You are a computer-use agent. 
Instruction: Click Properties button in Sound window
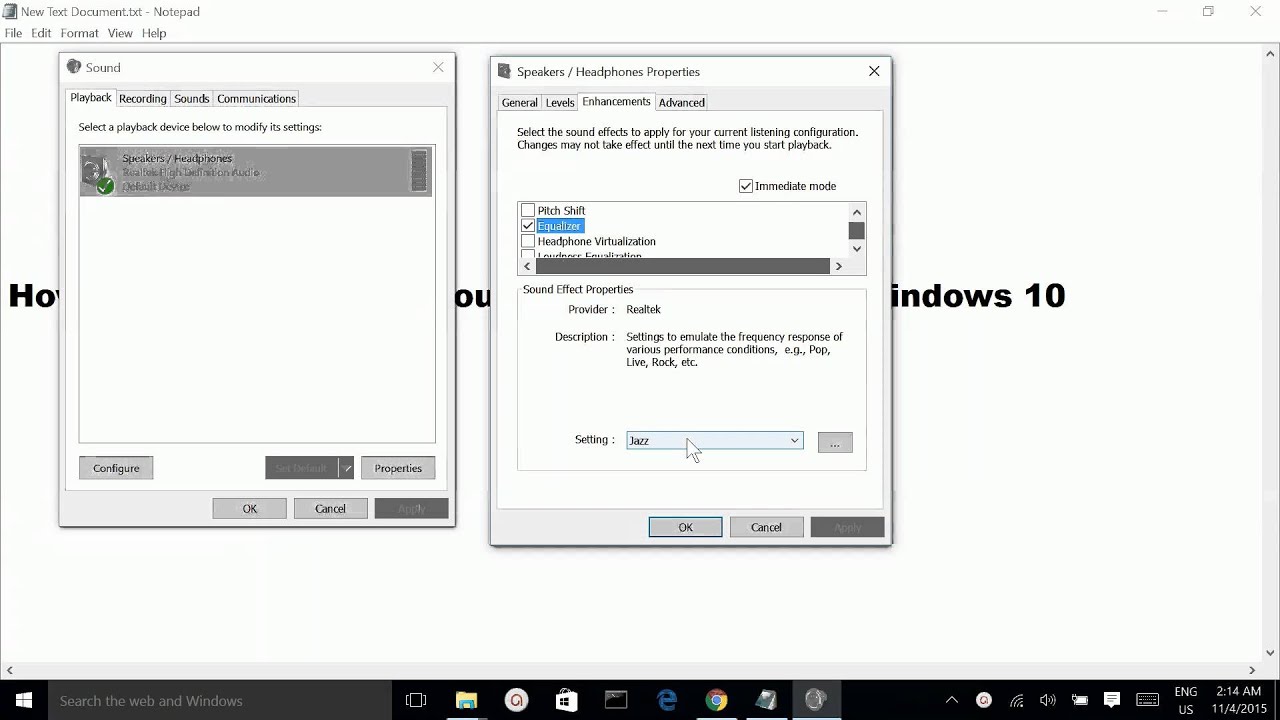(x=398, y=468)
